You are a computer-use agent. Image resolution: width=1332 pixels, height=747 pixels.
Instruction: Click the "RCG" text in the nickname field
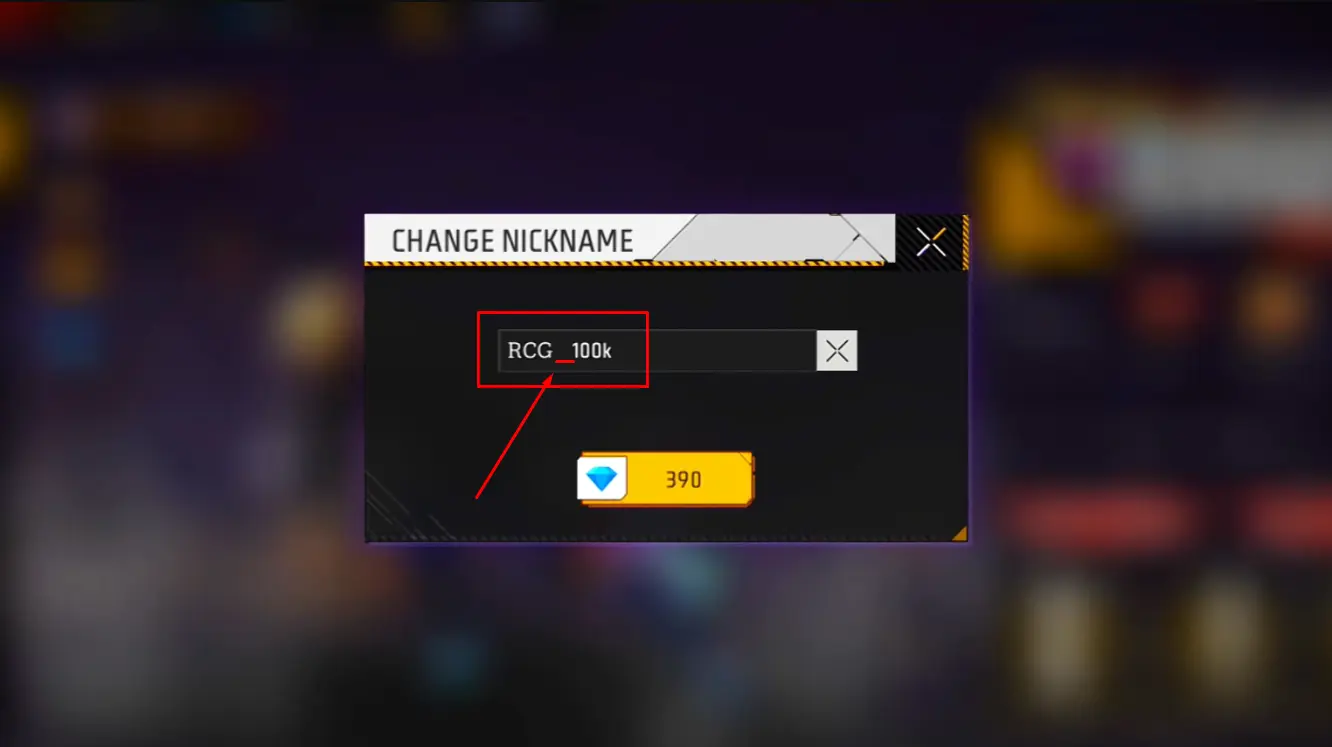point(529,351)
